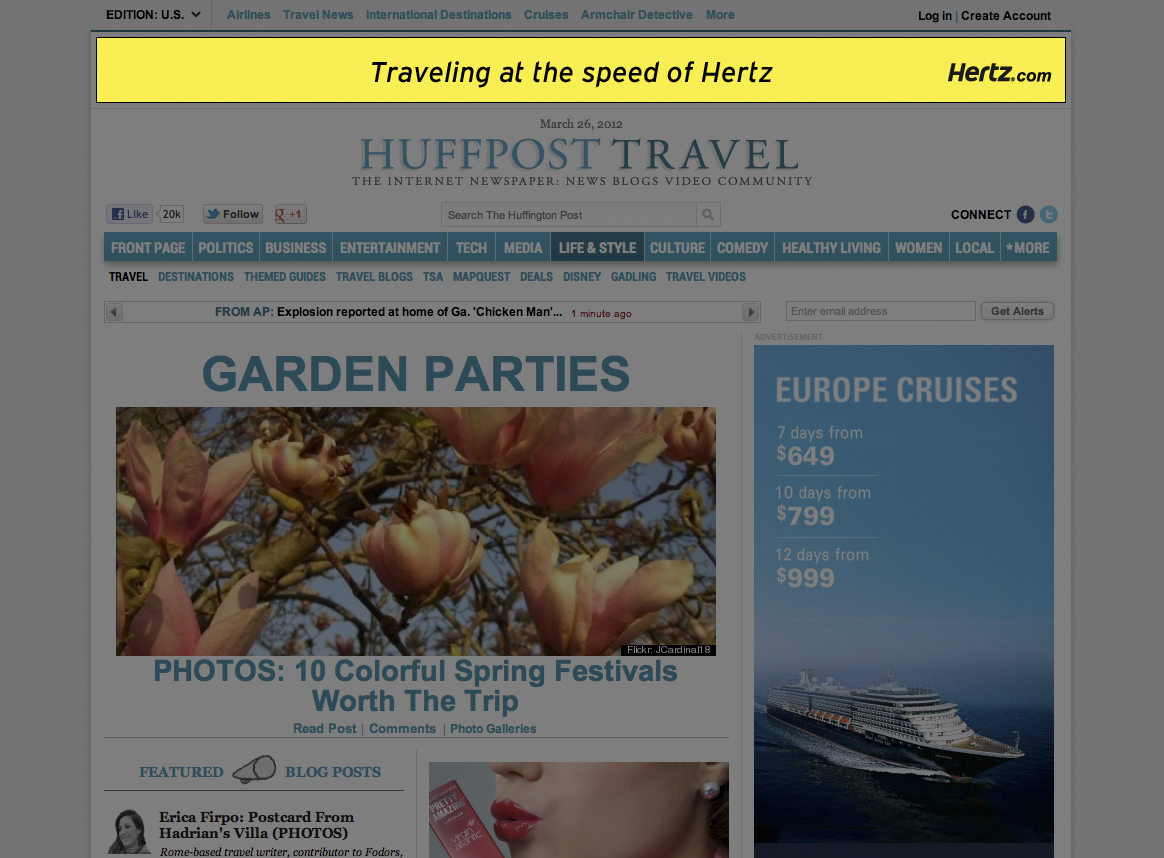Image resolution: width=1164 pixels, height=858 pixels.
Task: Click the news ticker previous arrow
Action: point(114,312)
